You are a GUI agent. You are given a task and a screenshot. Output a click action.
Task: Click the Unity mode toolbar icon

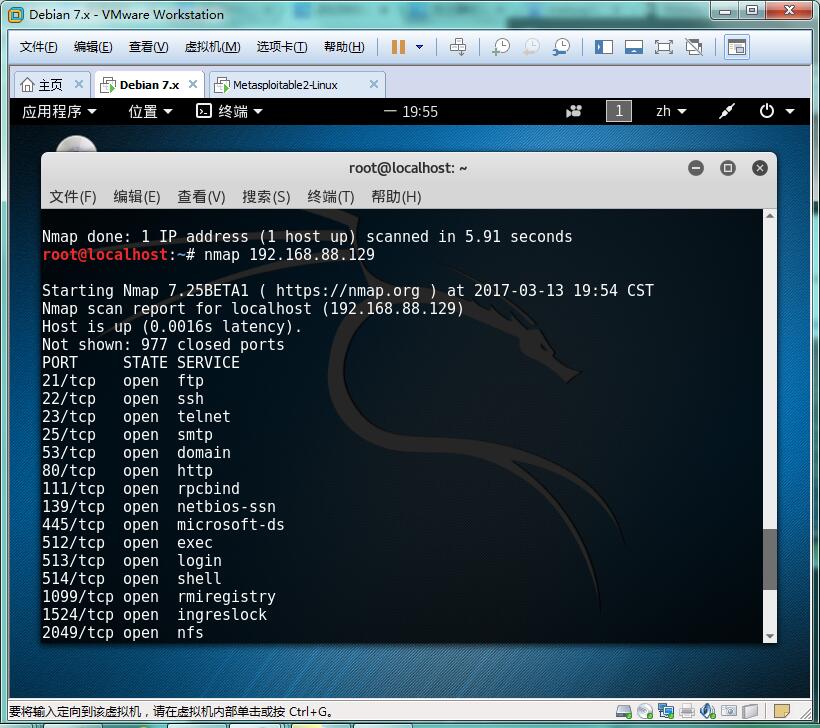pos(694,47)
